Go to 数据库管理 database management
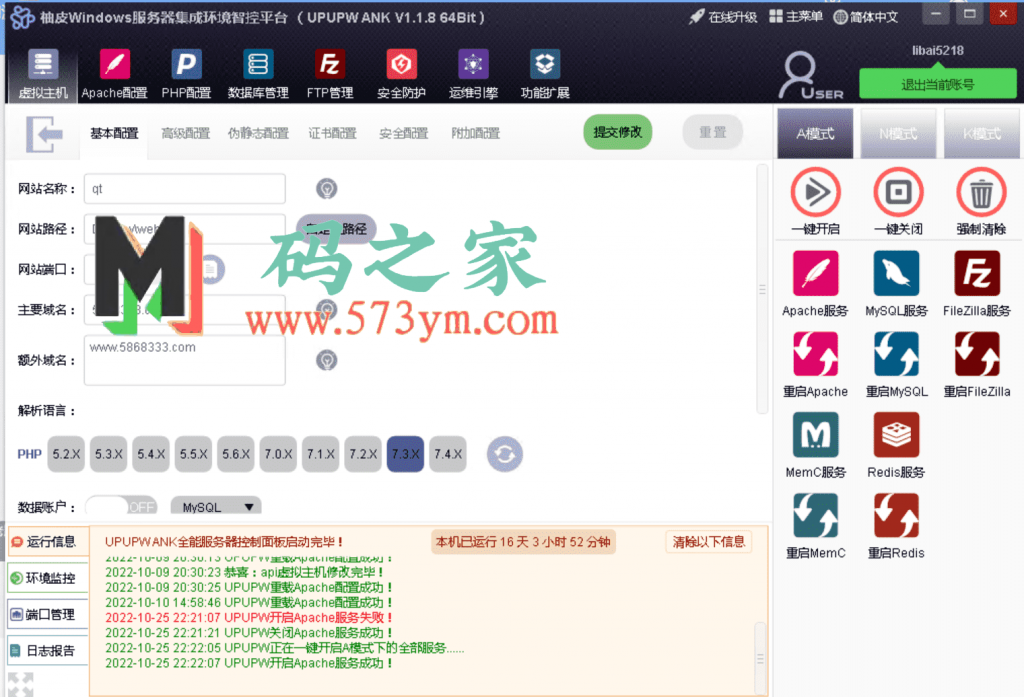Viewport: 1024px width, 697px height. click(x=258, y=74)
